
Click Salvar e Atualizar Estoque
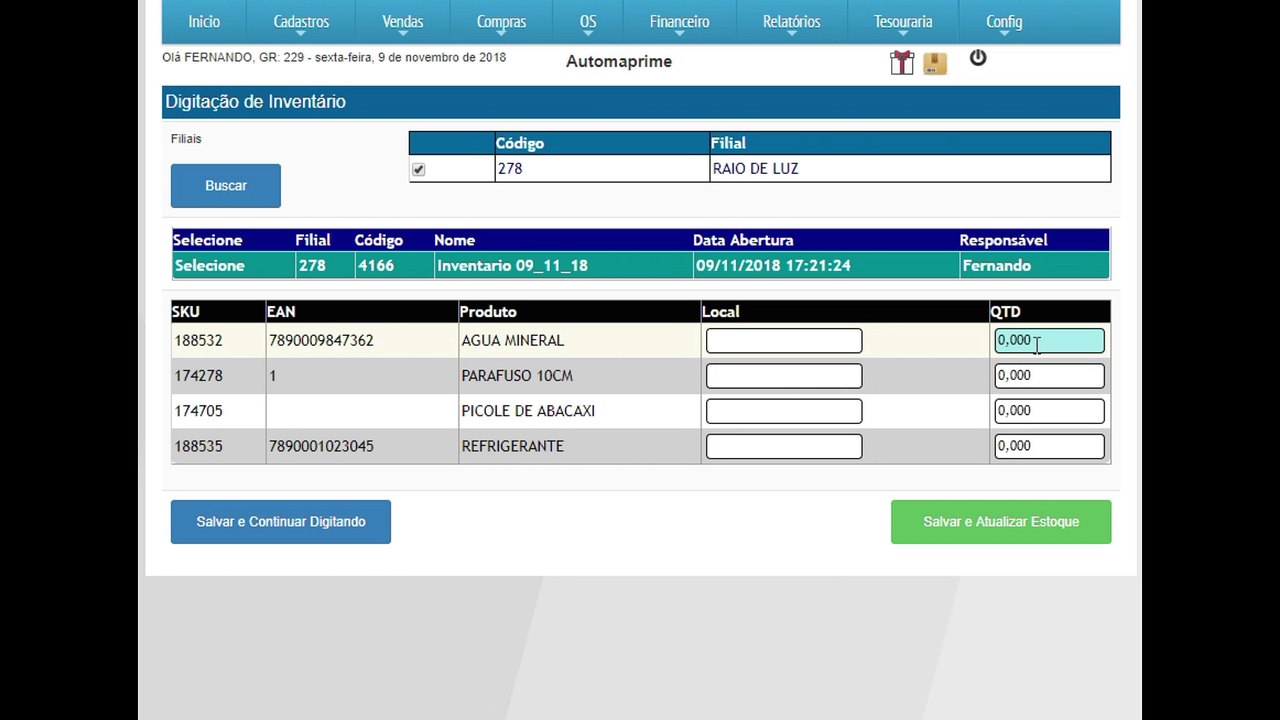coord(1001,522)
